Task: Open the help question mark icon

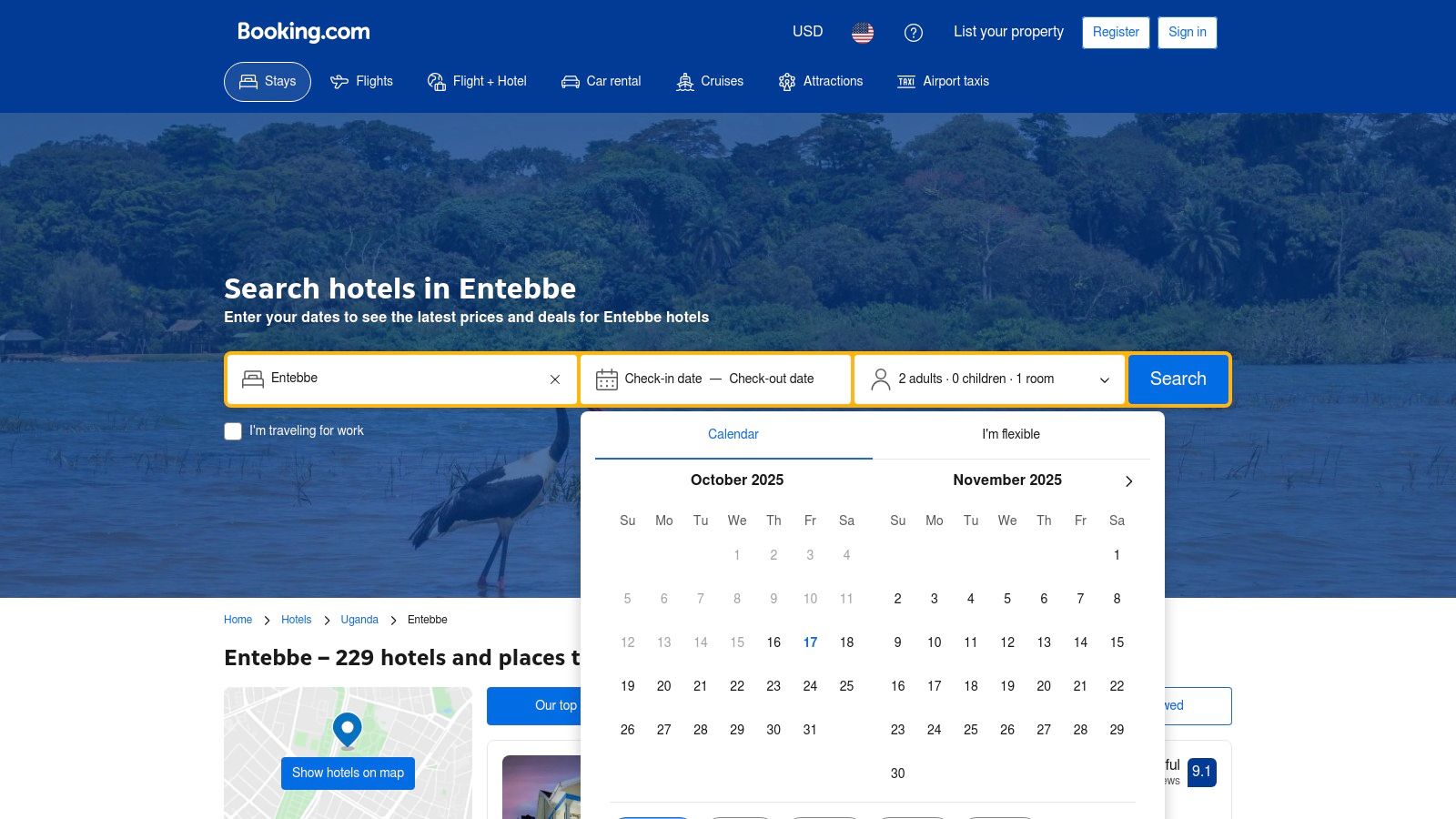Action: [914, 33]
